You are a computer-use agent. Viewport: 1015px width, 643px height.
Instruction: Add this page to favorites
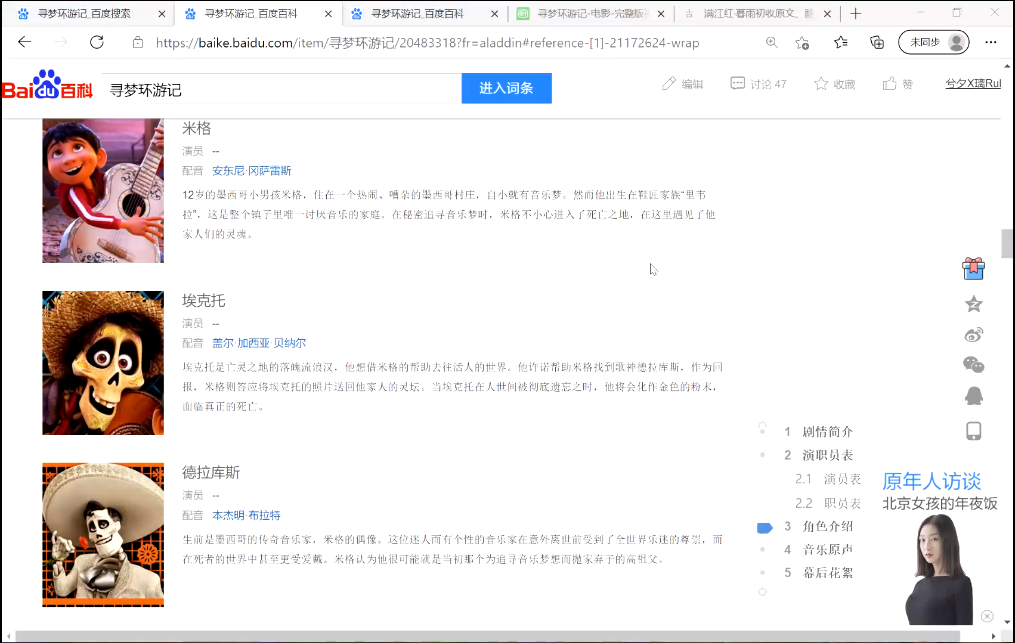click(803, 43)
